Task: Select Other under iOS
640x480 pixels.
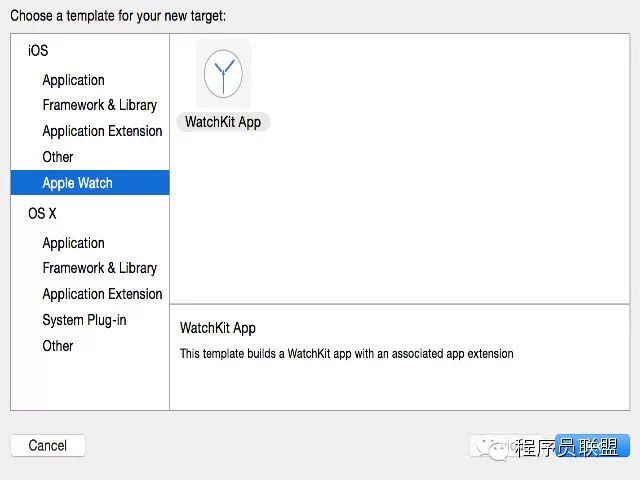Action: pyautogui.click(x=58, y=157)
